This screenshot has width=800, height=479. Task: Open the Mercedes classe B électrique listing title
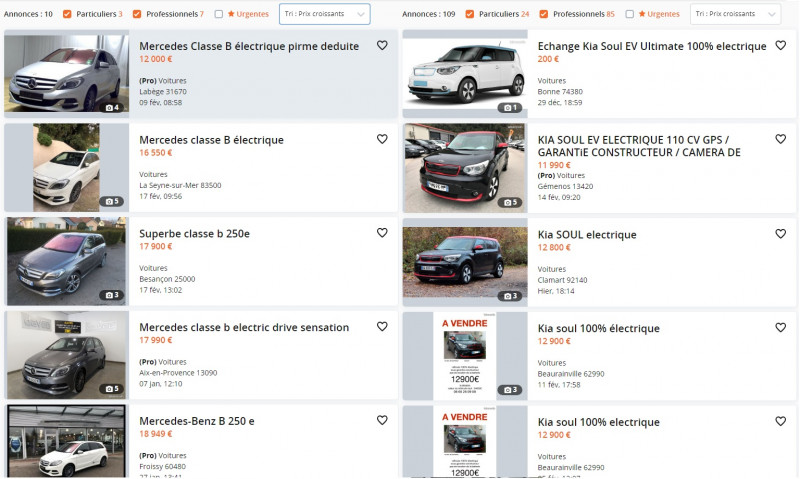point(211,140)
